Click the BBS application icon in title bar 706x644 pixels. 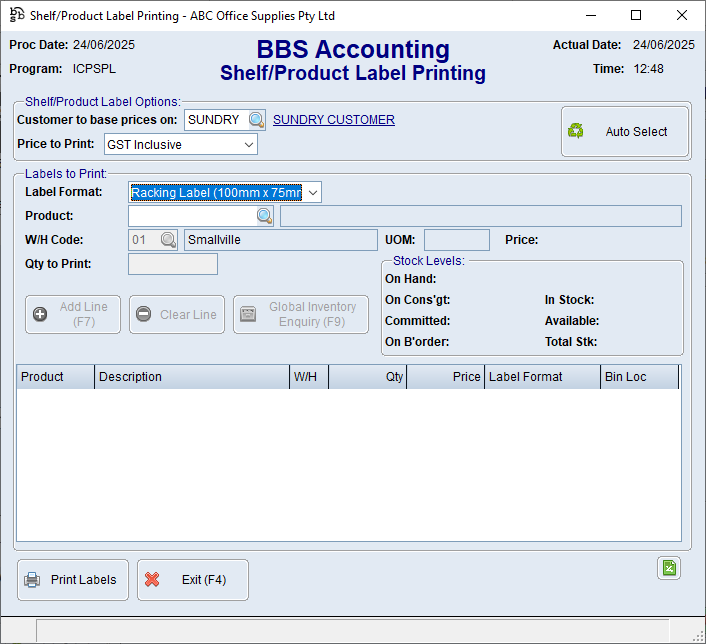(x=16, y=15)
